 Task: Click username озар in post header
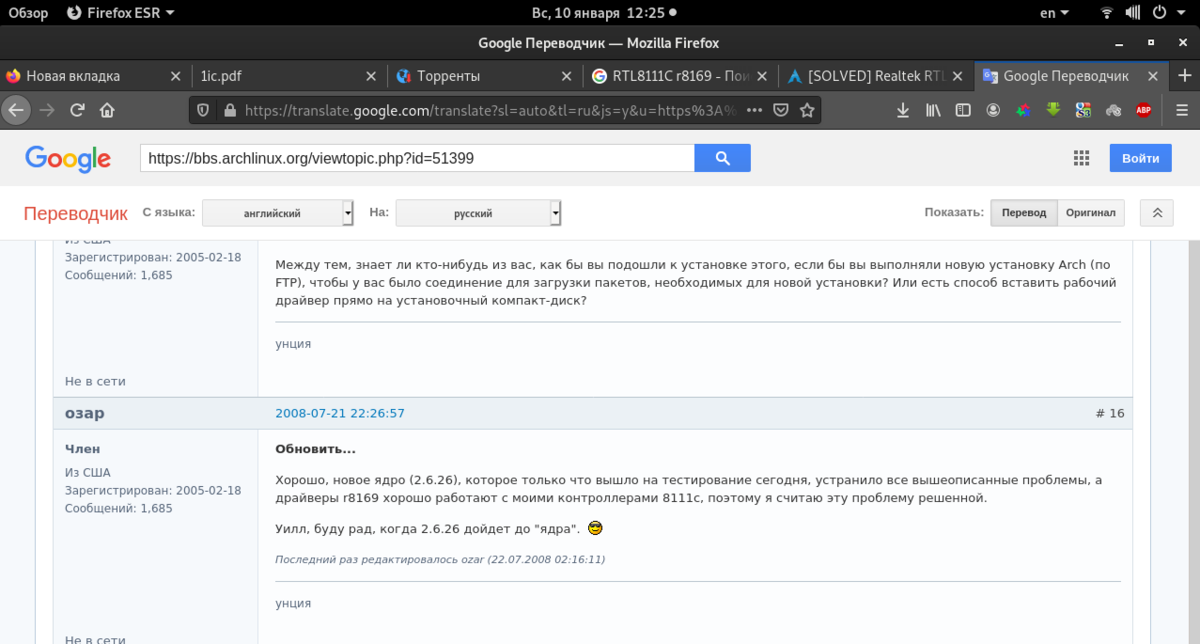point(85,413)
